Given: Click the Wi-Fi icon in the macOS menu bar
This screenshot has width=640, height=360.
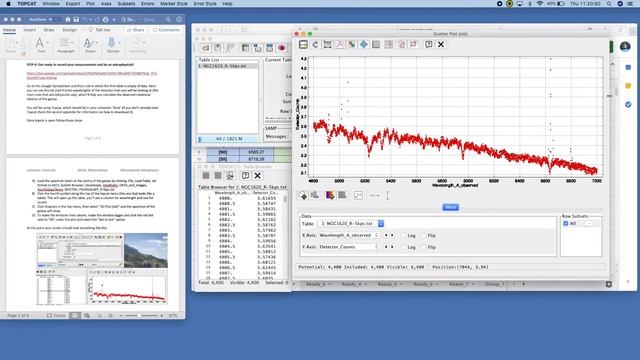Looking at the screenshot, I should [540, 4].
